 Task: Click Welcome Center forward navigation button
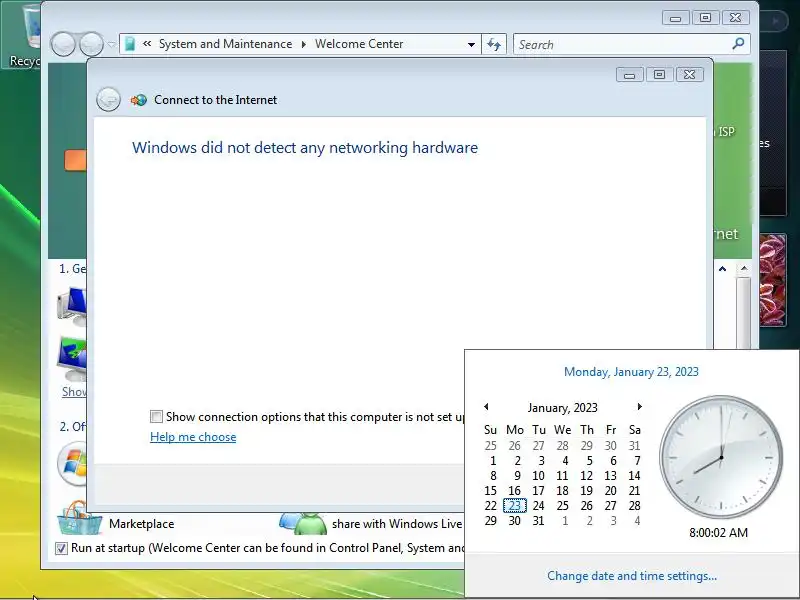pos(91,44)
